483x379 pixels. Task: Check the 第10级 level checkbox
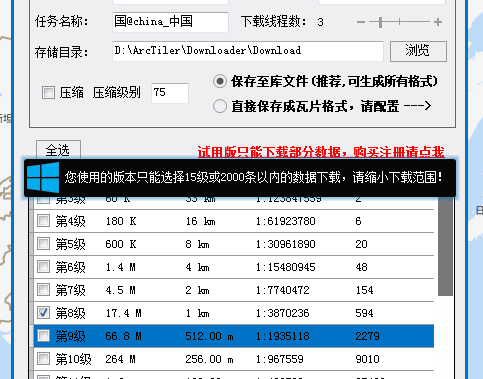[x=43, y=359]
